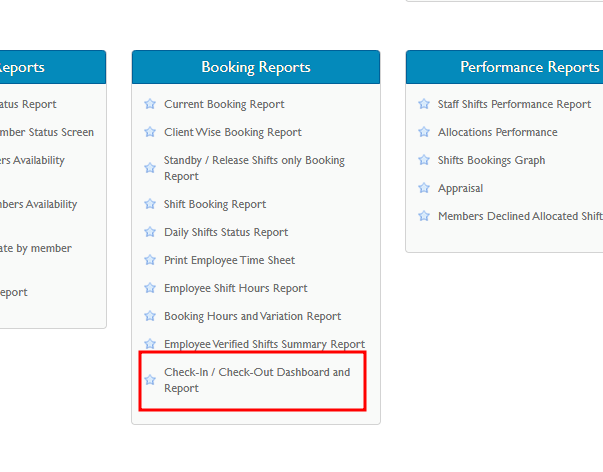Mark Daily Shifts Status Report as favorite
Image resolution: width=603 pixels, height=472 pixels.
(150, 232)
